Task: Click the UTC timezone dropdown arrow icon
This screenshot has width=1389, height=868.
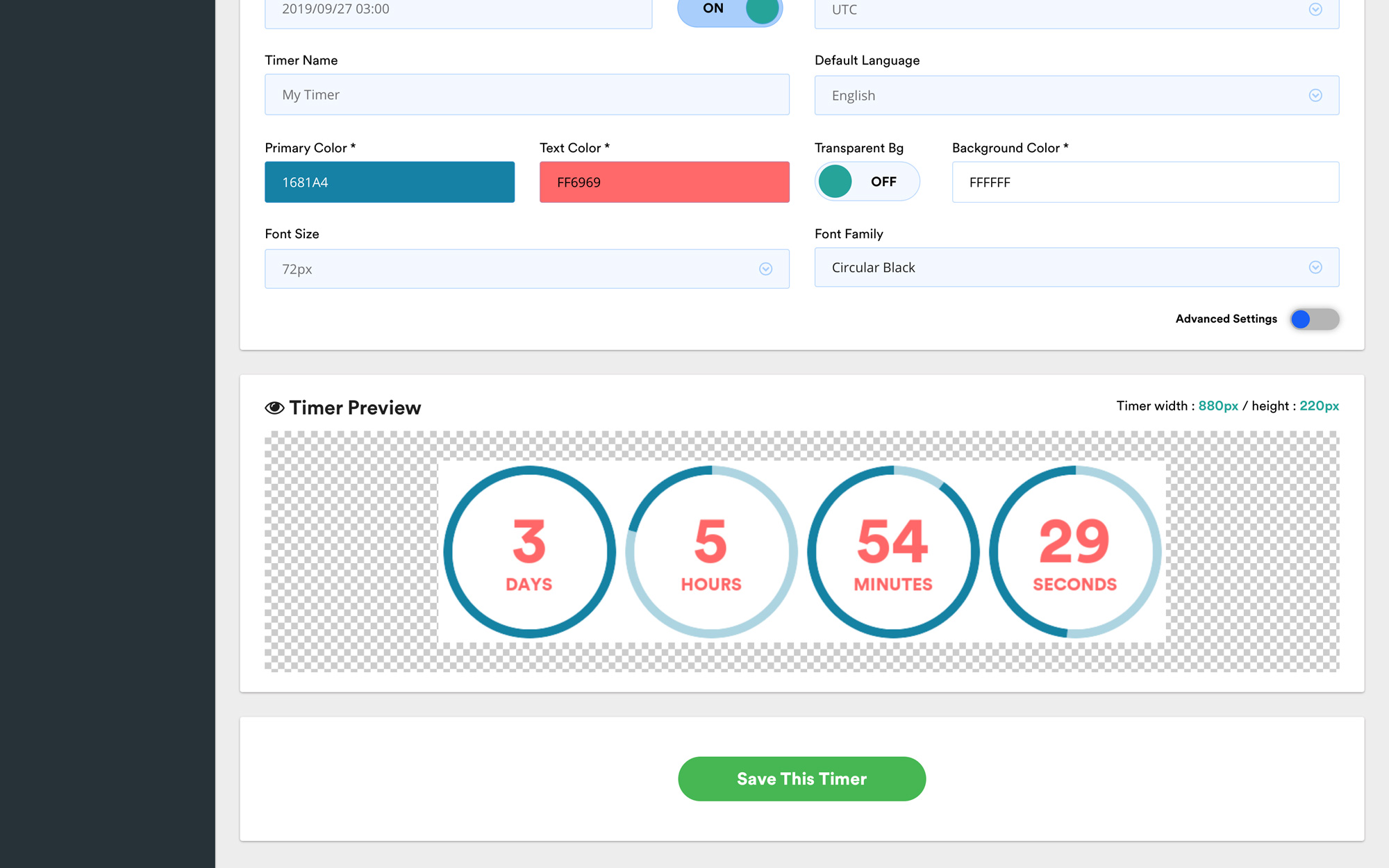Action: click(1315, 10)
